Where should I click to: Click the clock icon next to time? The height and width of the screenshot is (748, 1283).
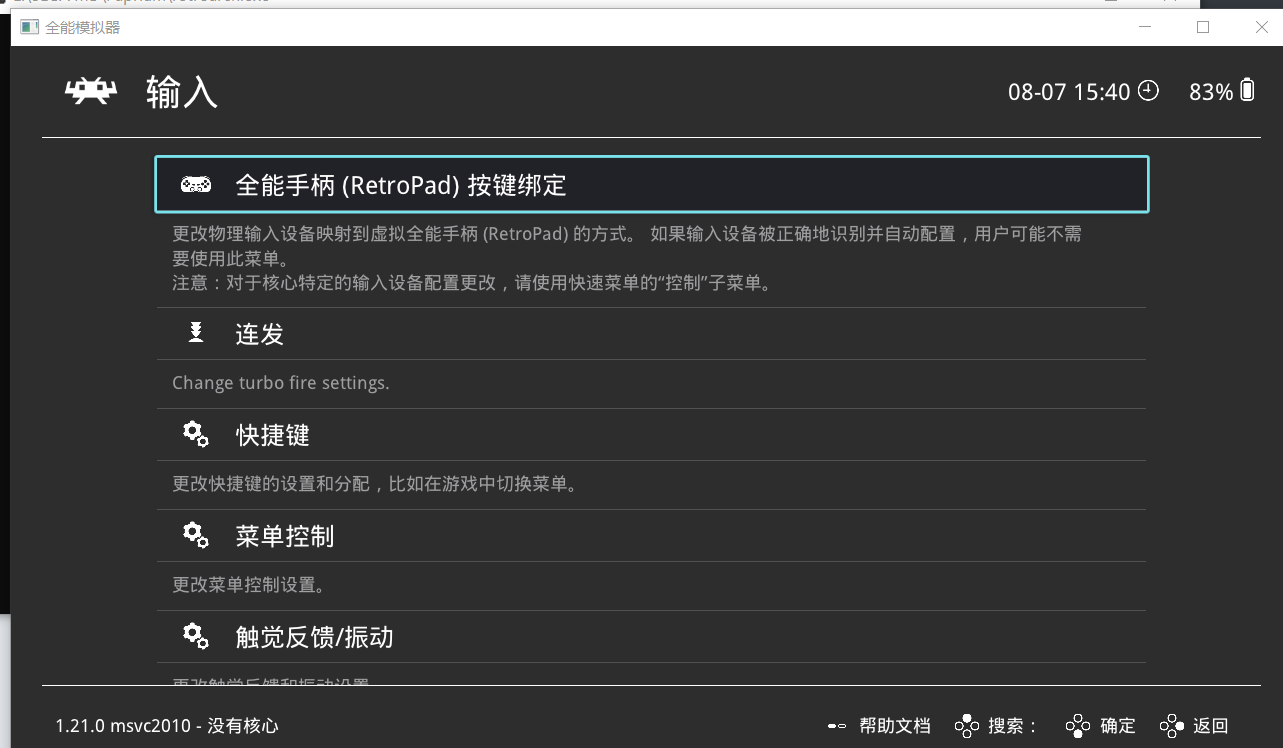pyautogui.click(x=1149, y=91)
